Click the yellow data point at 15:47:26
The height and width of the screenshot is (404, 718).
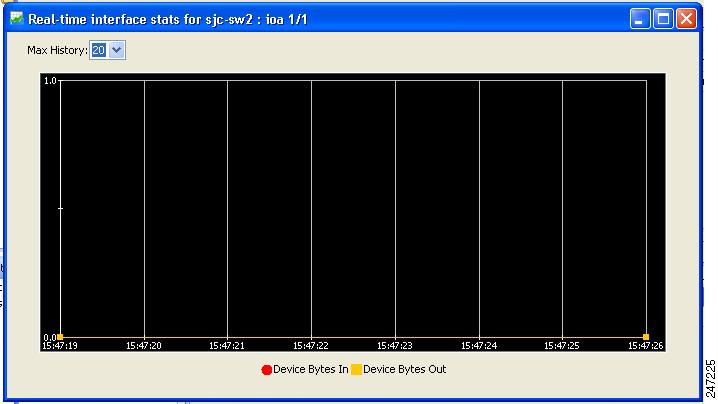(x=646, y=337)
